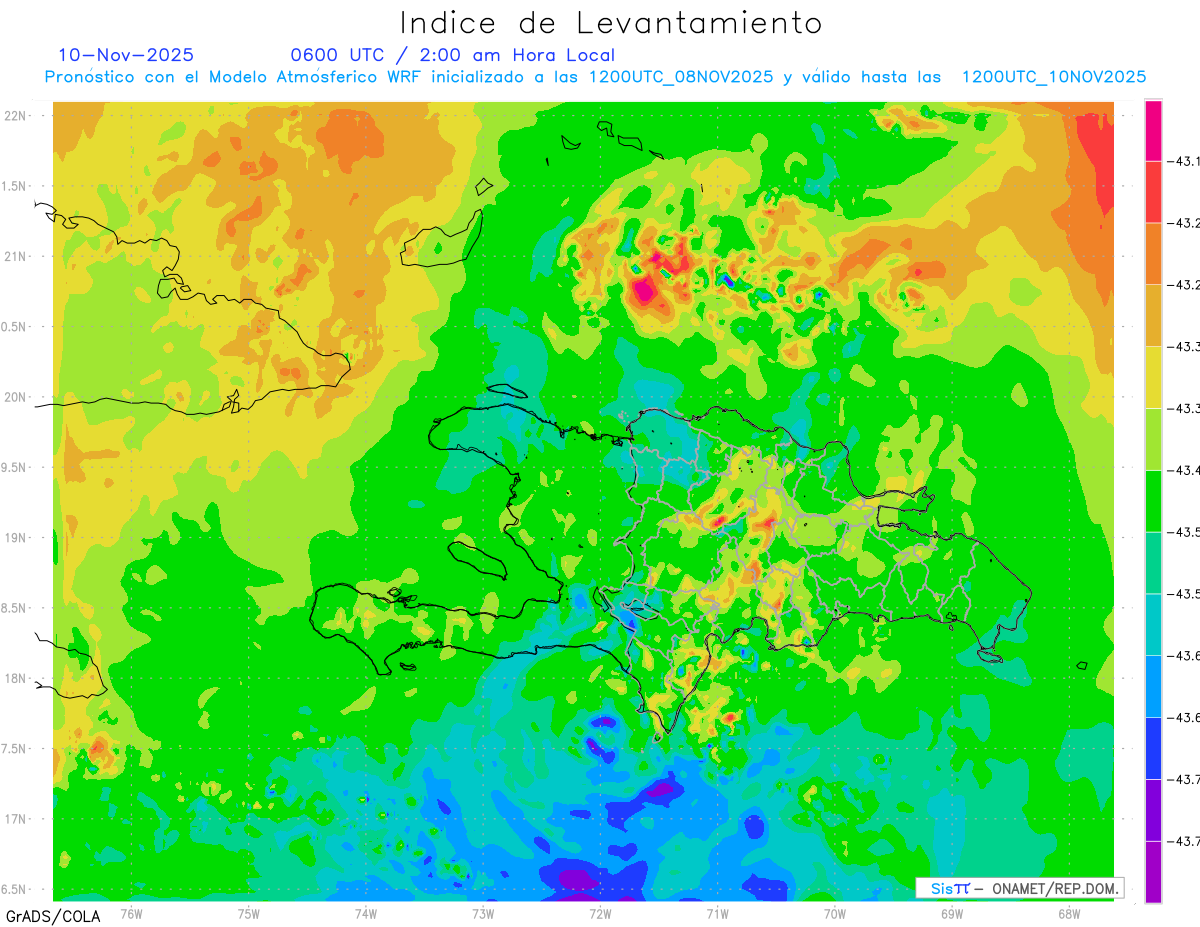Click the dark blue swatch in the color scale

point(1153,748)
